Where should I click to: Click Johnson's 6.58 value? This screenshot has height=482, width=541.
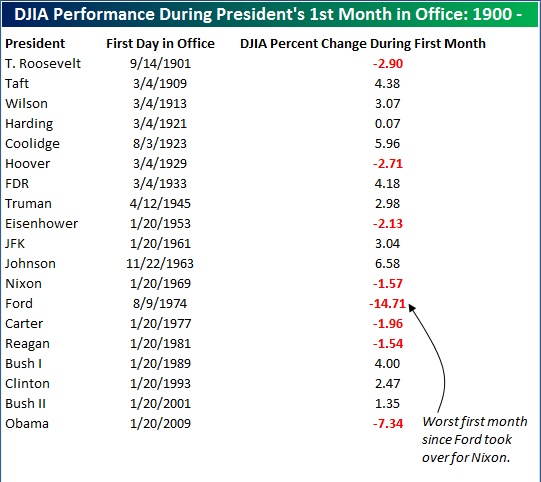click(x=387, y=264)
